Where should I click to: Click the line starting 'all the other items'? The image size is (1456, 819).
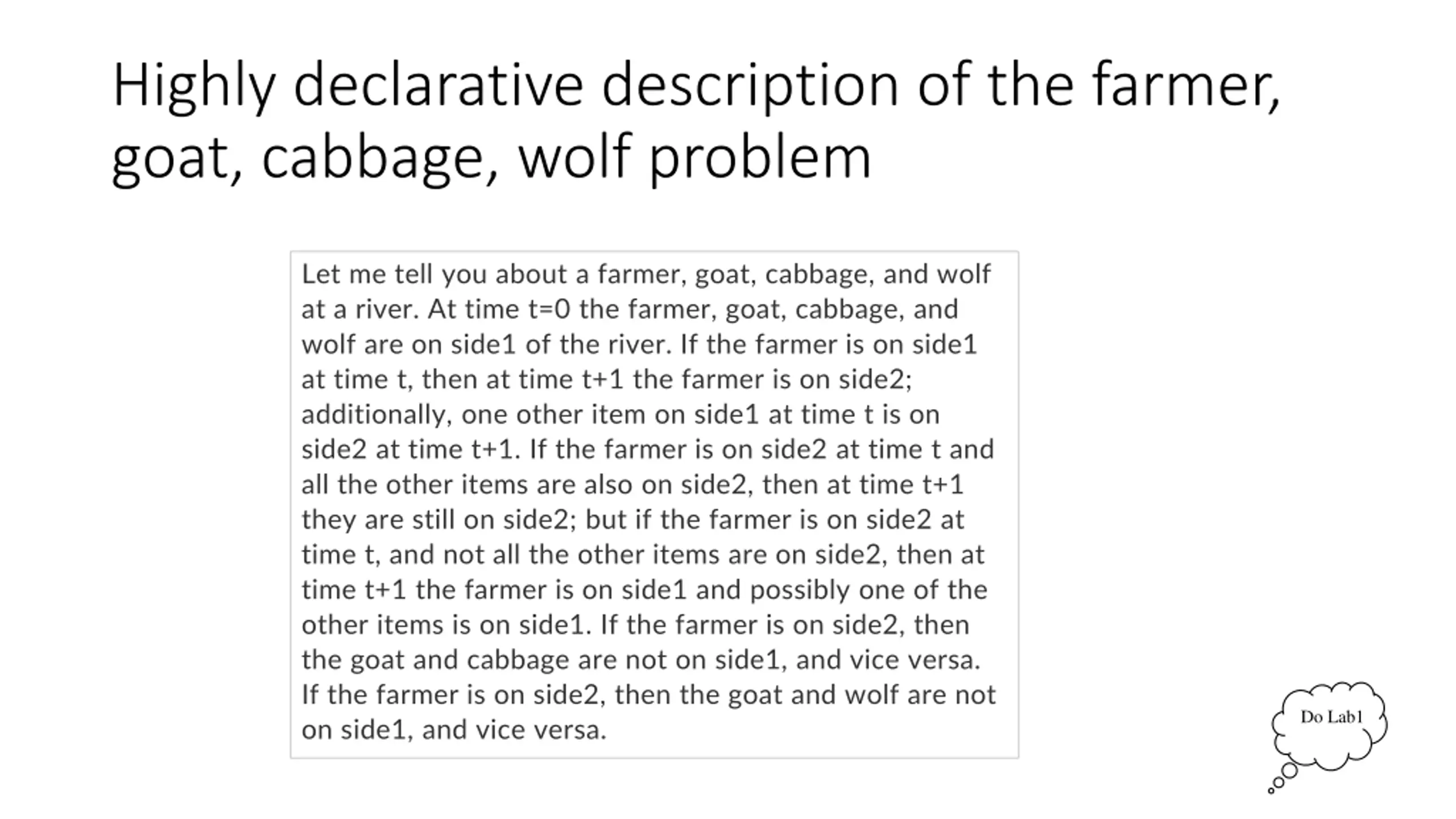click(632, 485)
